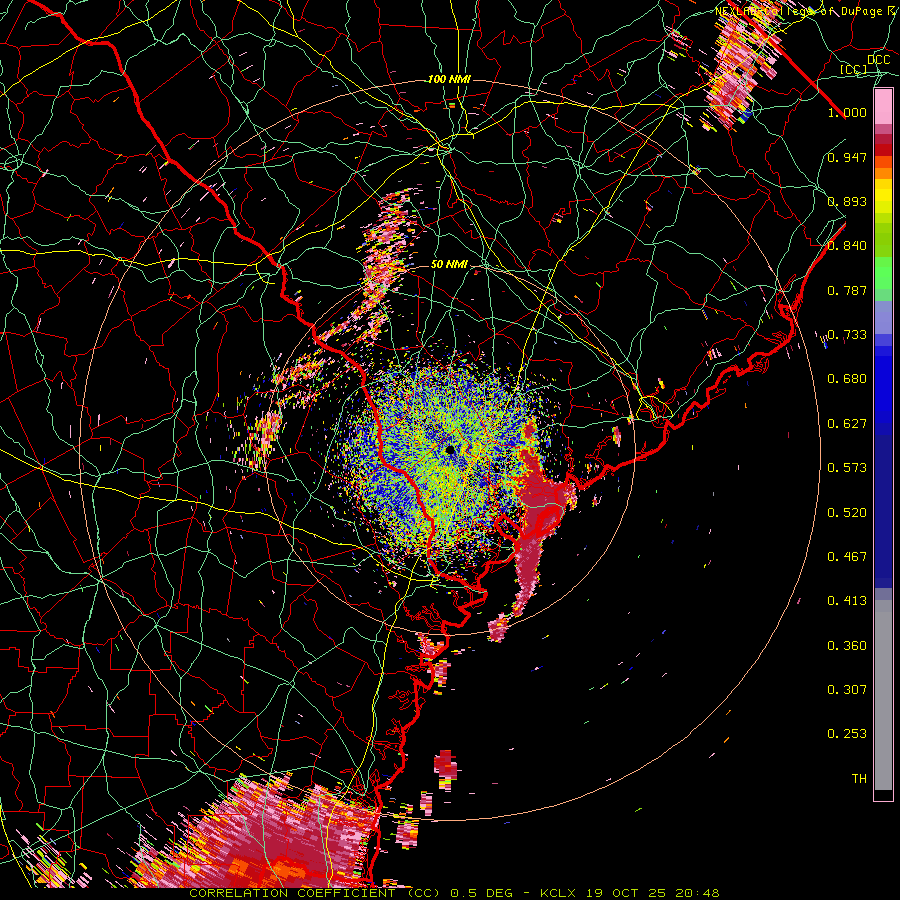Click the 0.947 scale value

pos(847,157)
